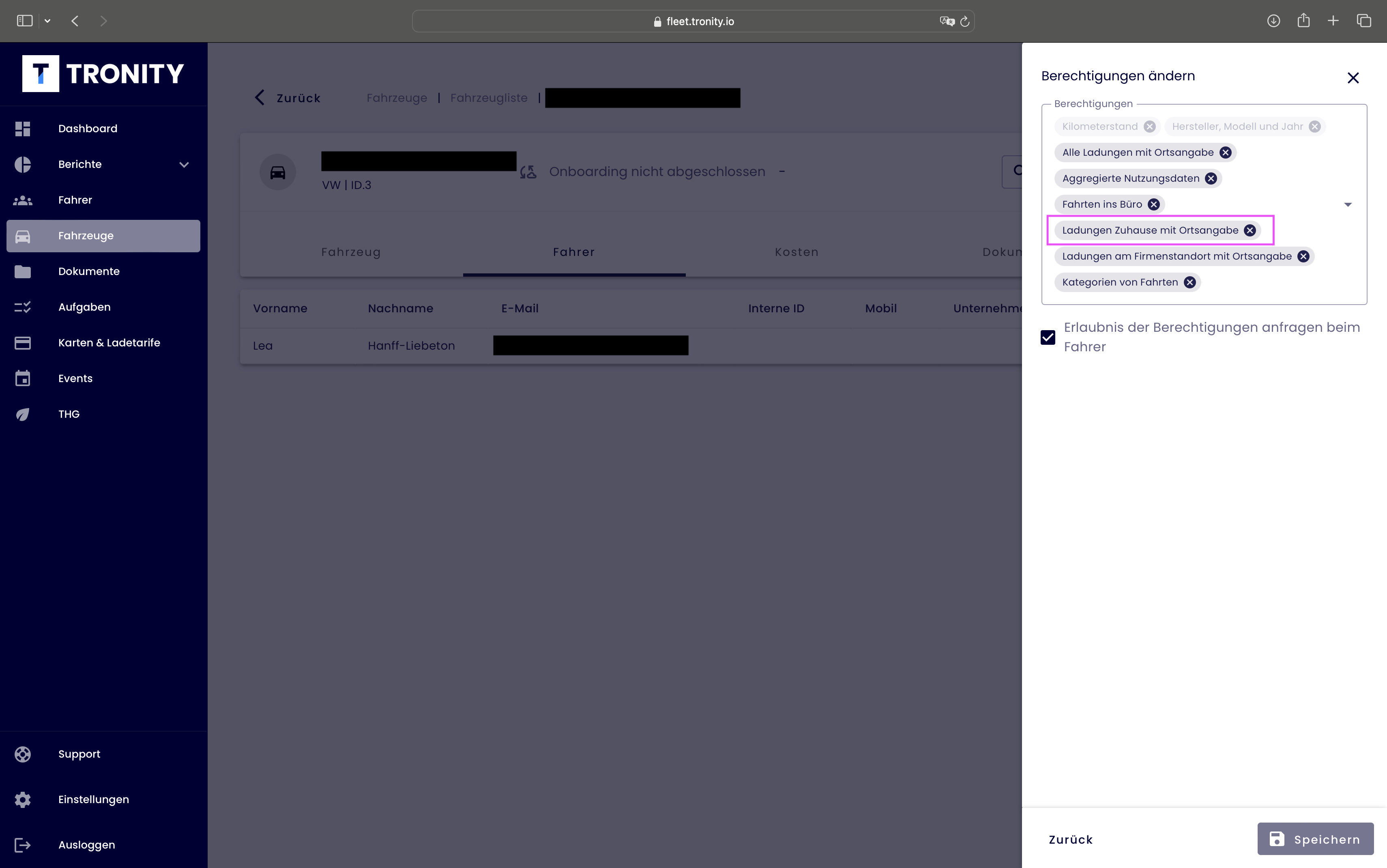Image resolution: width=1387 pixels, height=868 pixels.
Task: Open Dokumente folder icon in sidebar
Action: (22, 271)
